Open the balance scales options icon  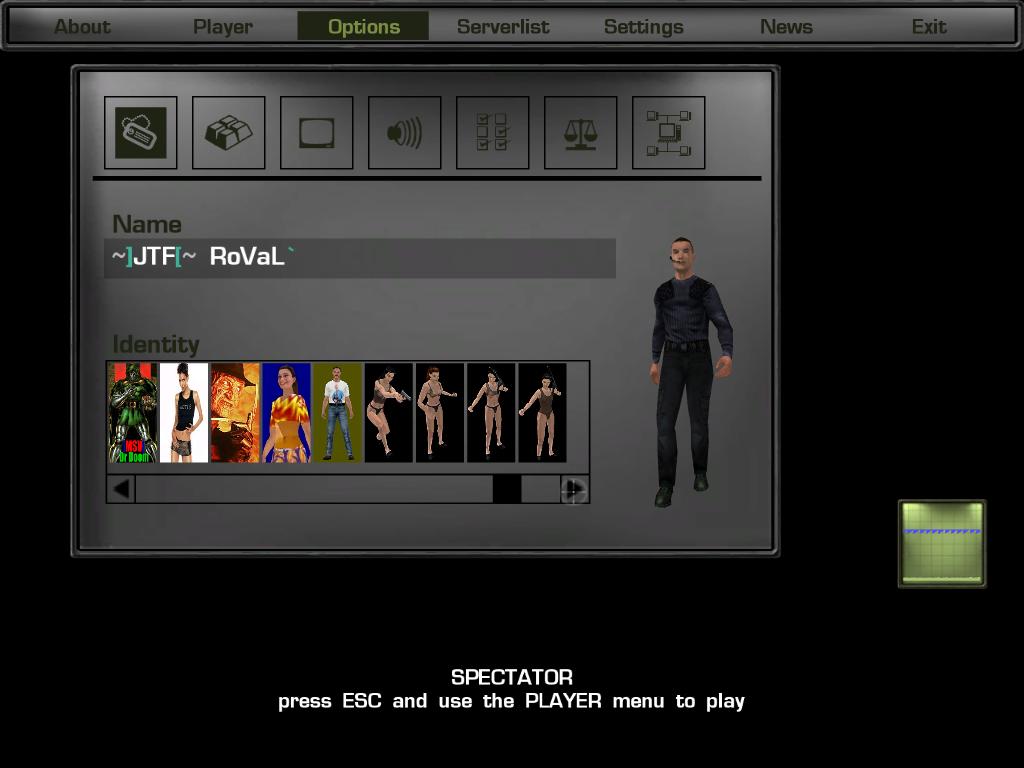[581, 133]
